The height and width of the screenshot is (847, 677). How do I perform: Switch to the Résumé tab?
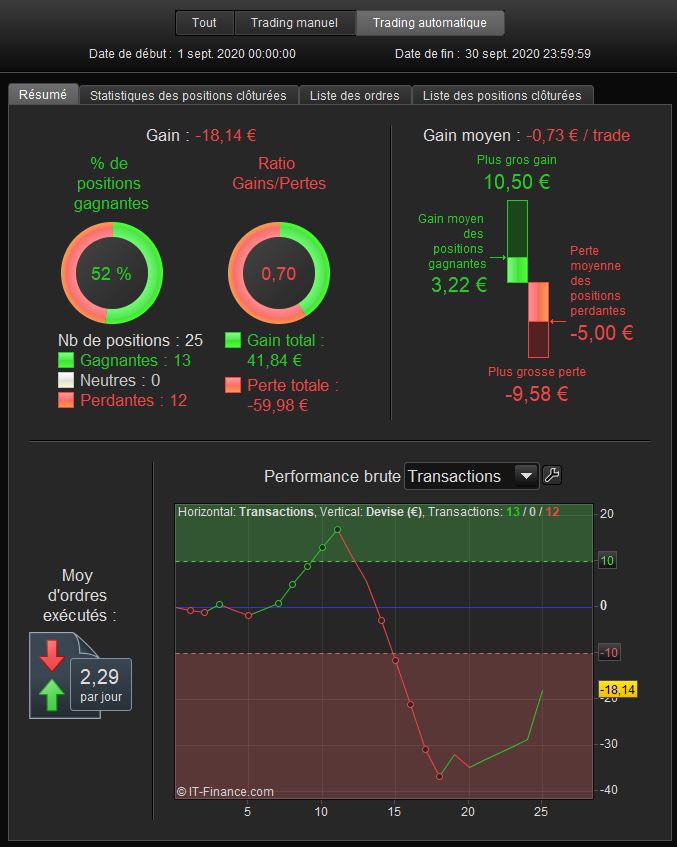43,95
